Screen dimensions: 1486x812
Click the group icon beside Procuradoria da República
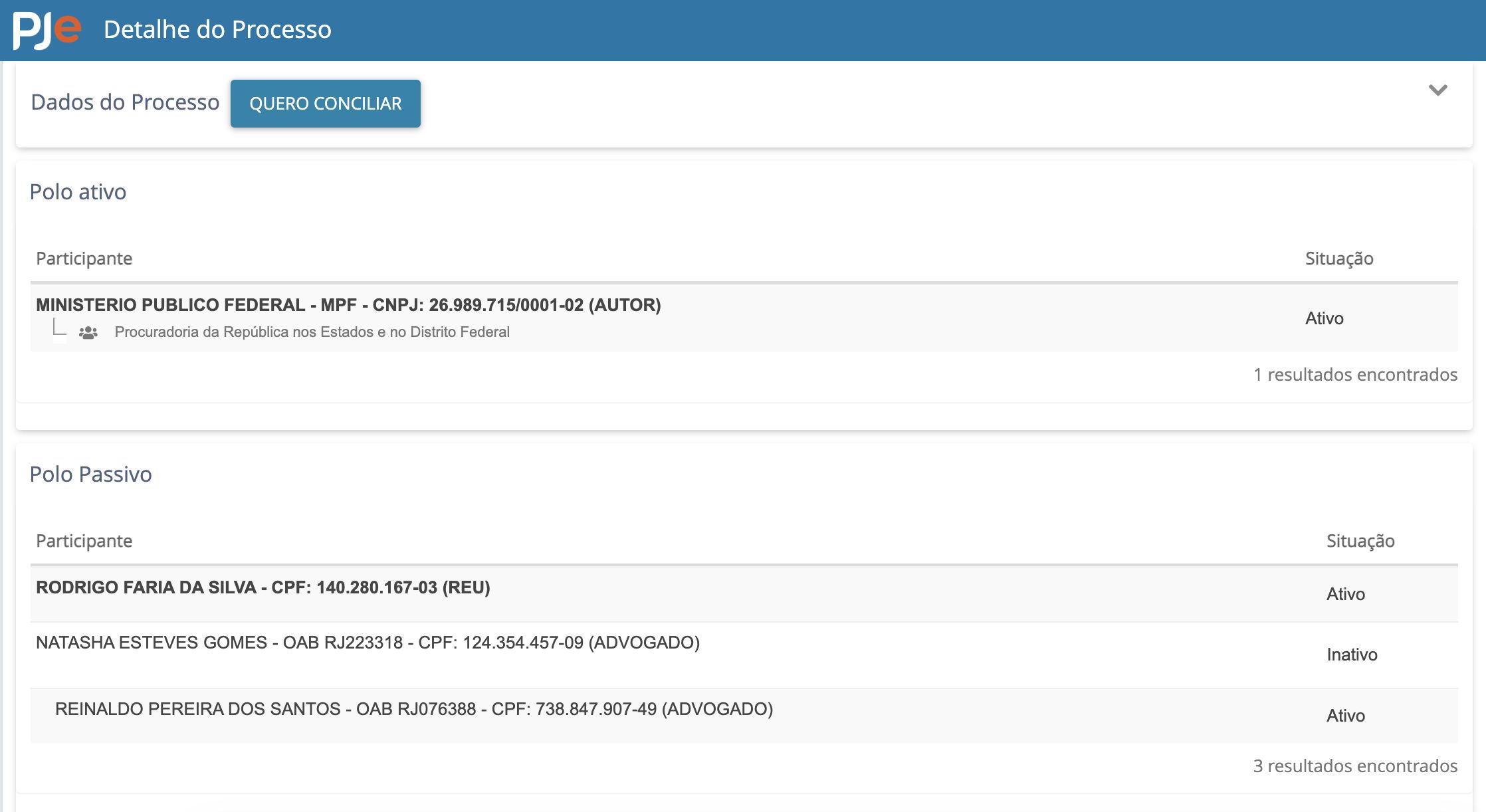[88, 332]
